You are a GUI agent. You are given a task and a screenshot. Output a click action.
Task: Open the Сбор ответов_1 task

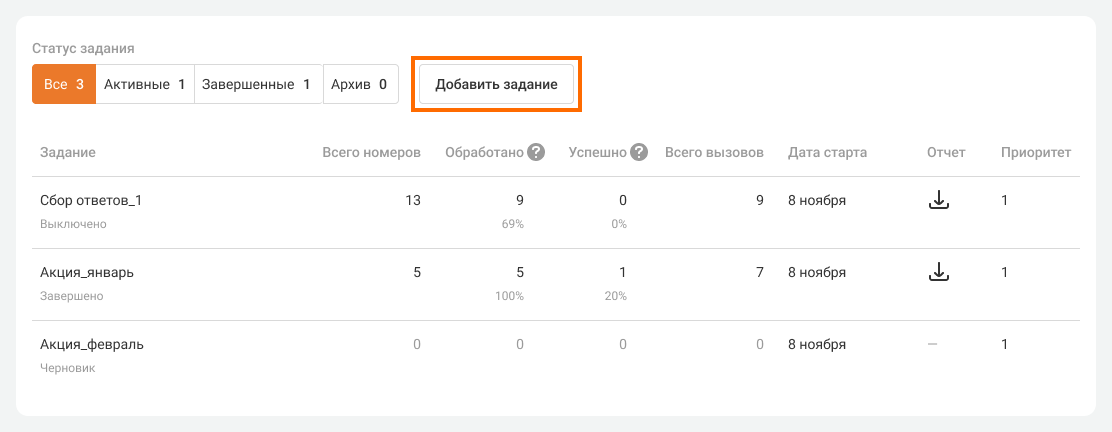point(91,200)
